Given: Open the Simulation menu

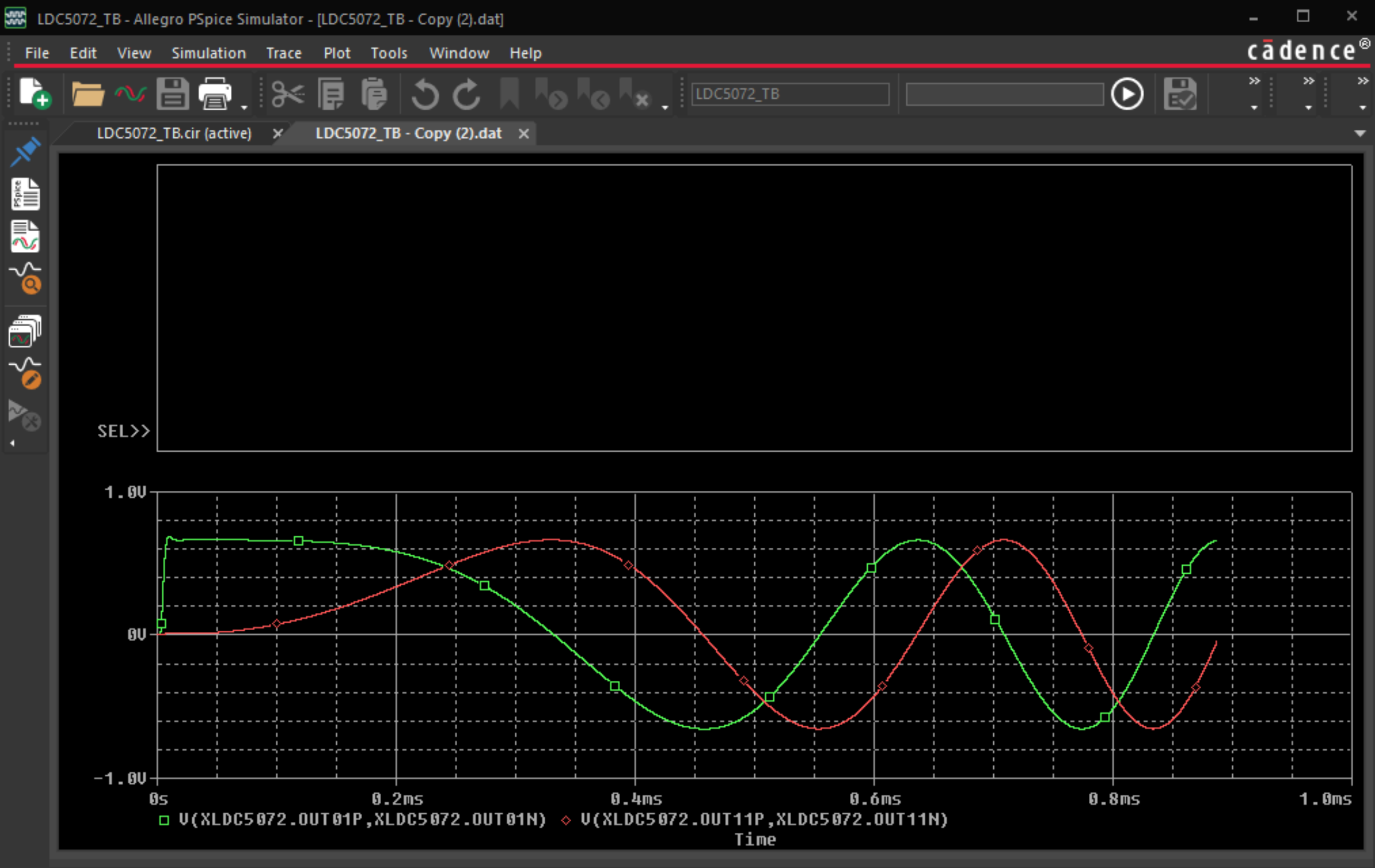Looking at the screenshot, I should [209, 53].
